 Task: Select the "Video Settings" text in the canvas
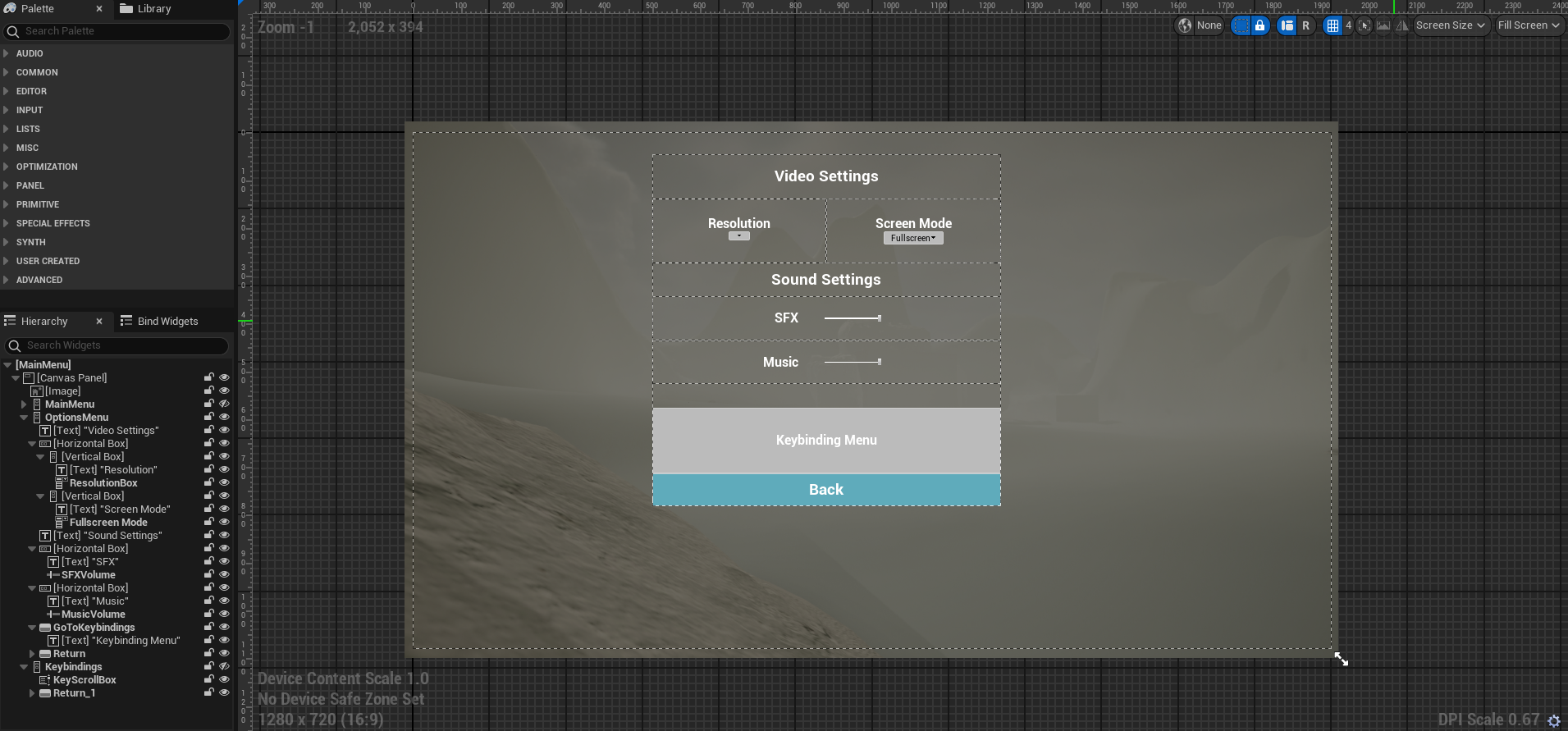(x=826, y=176)
